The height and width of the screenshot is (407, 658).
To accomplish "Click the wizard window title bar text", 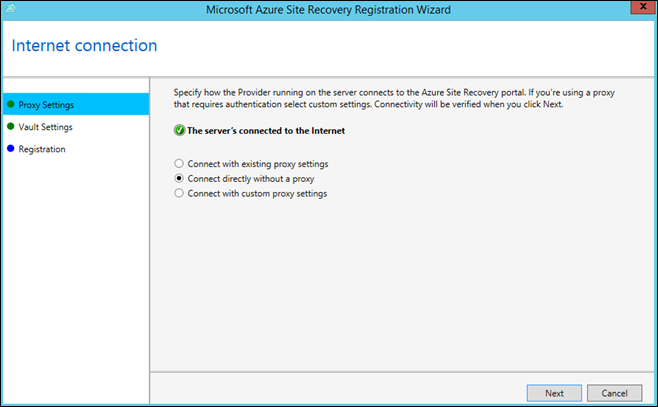I will [328, 10].
